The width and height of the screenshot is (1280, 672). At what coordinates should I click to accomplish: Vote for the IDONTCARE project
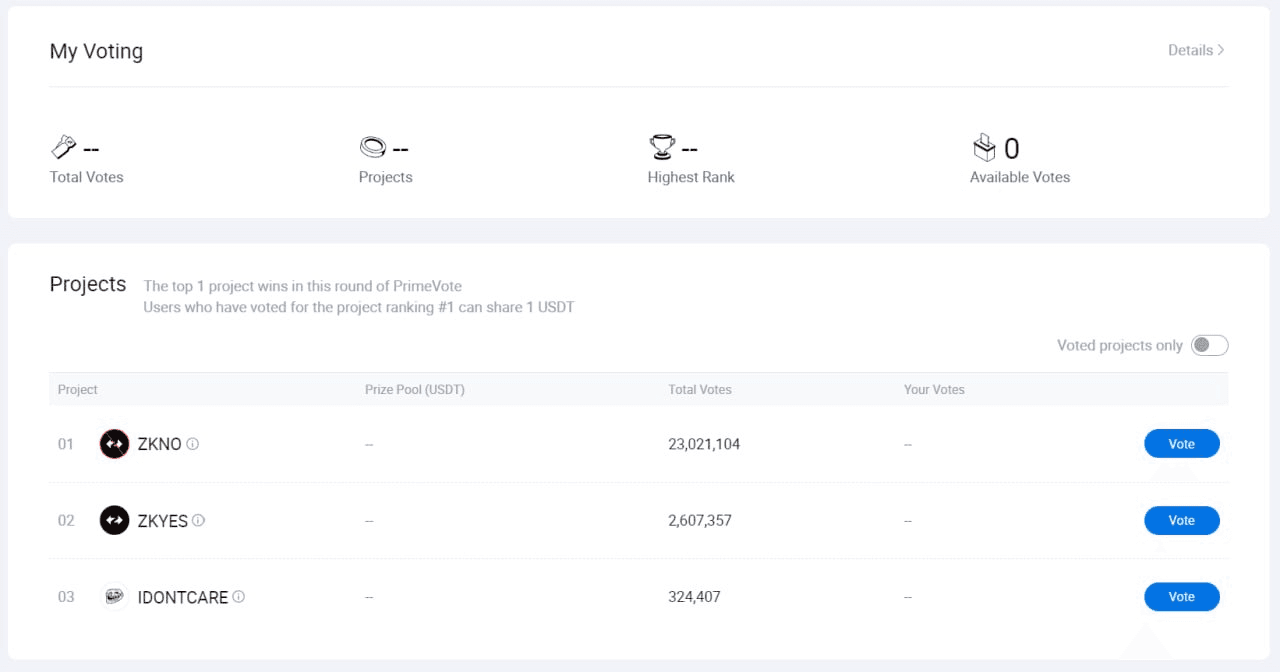coord(1182,597)
